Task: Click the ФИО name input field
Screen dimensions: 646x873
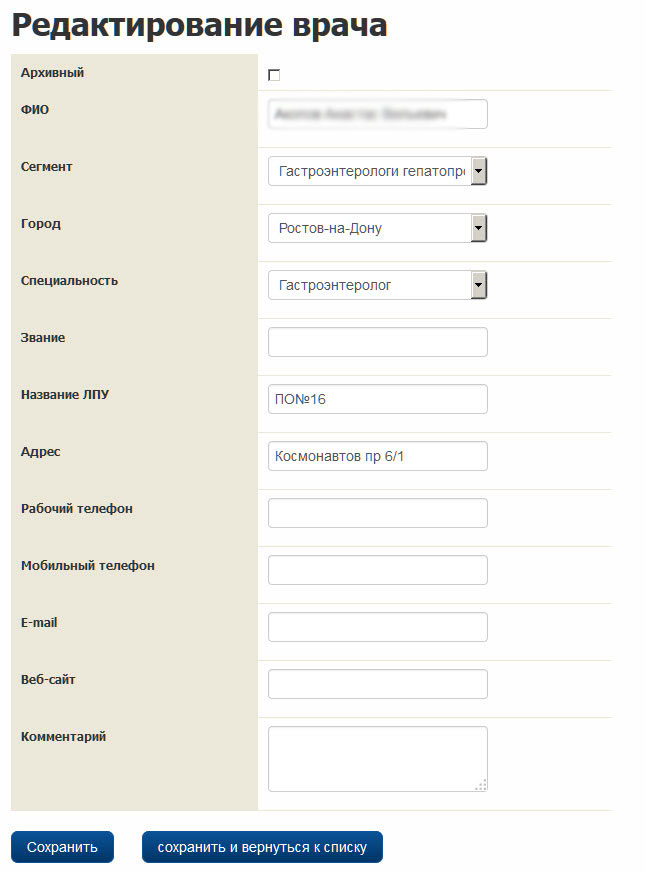Action: click(x=377, y=115)
